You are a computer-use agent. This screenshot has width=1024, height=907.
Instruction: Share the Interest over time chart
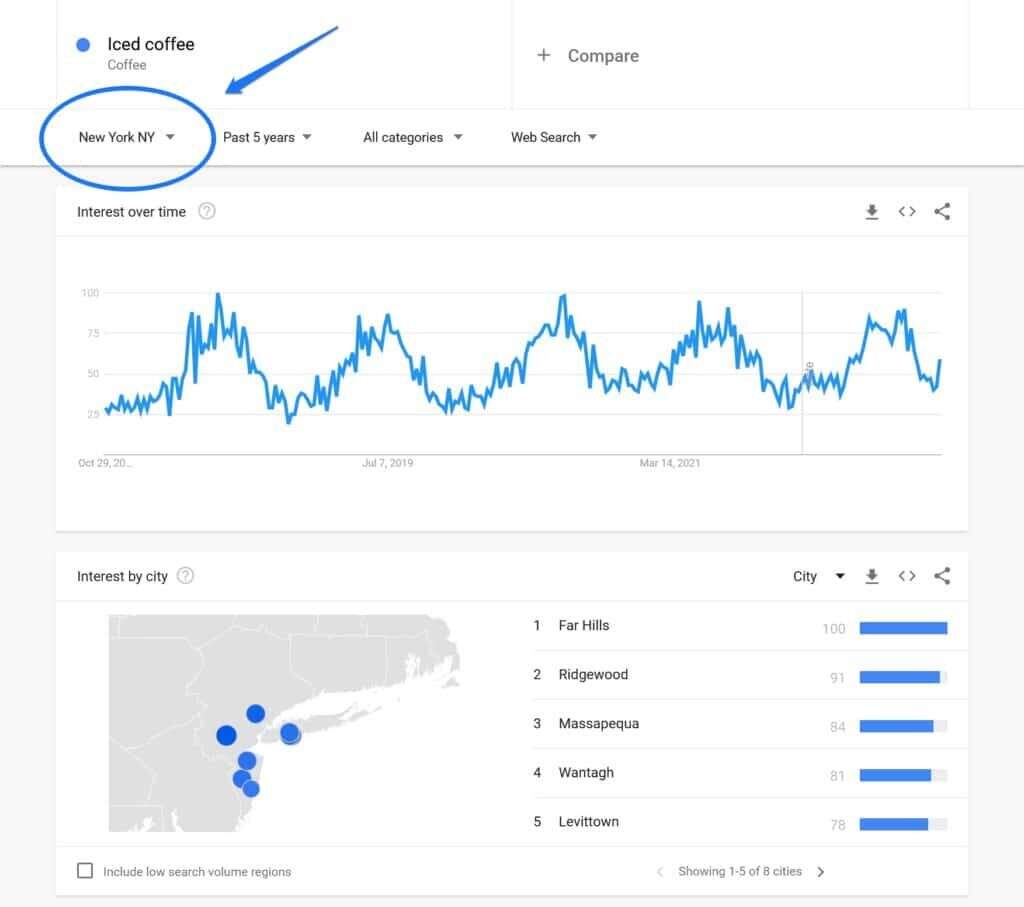[x=942, y=212]
